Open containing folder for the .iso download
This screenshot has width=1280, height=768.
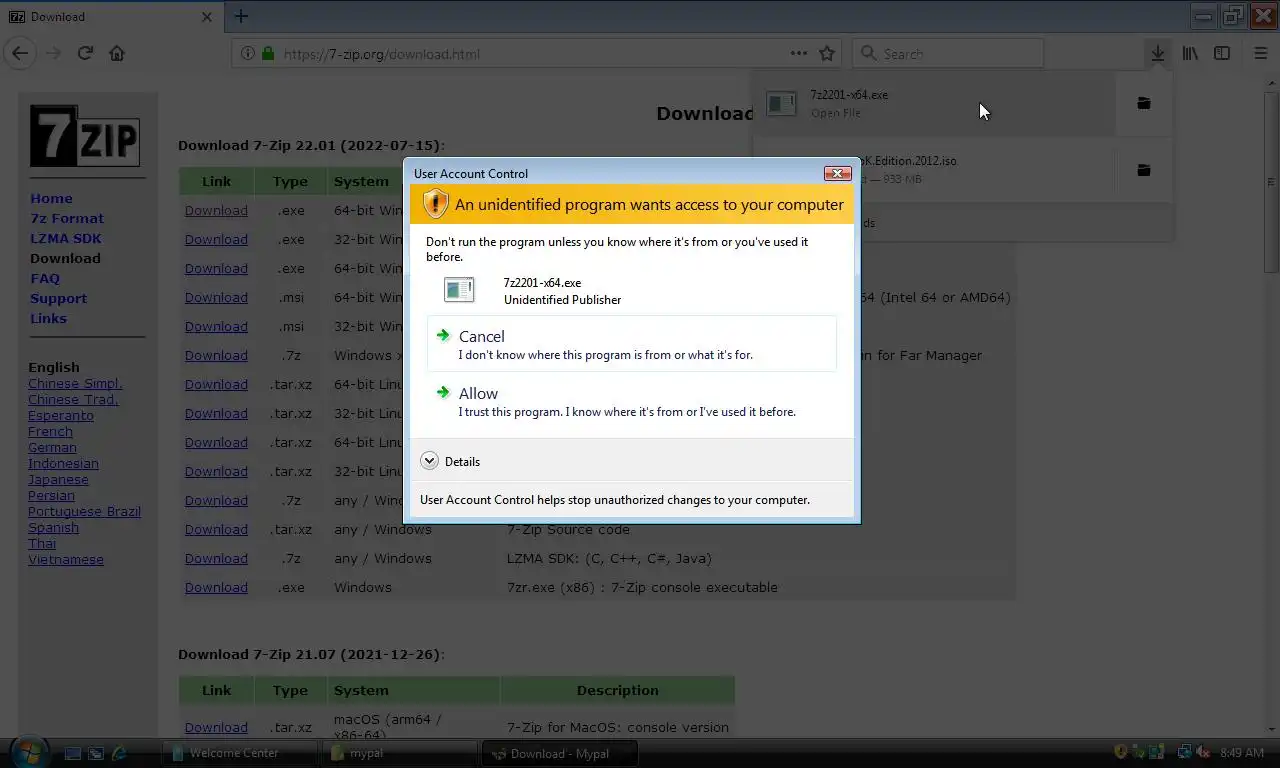tap(1143, 170)
